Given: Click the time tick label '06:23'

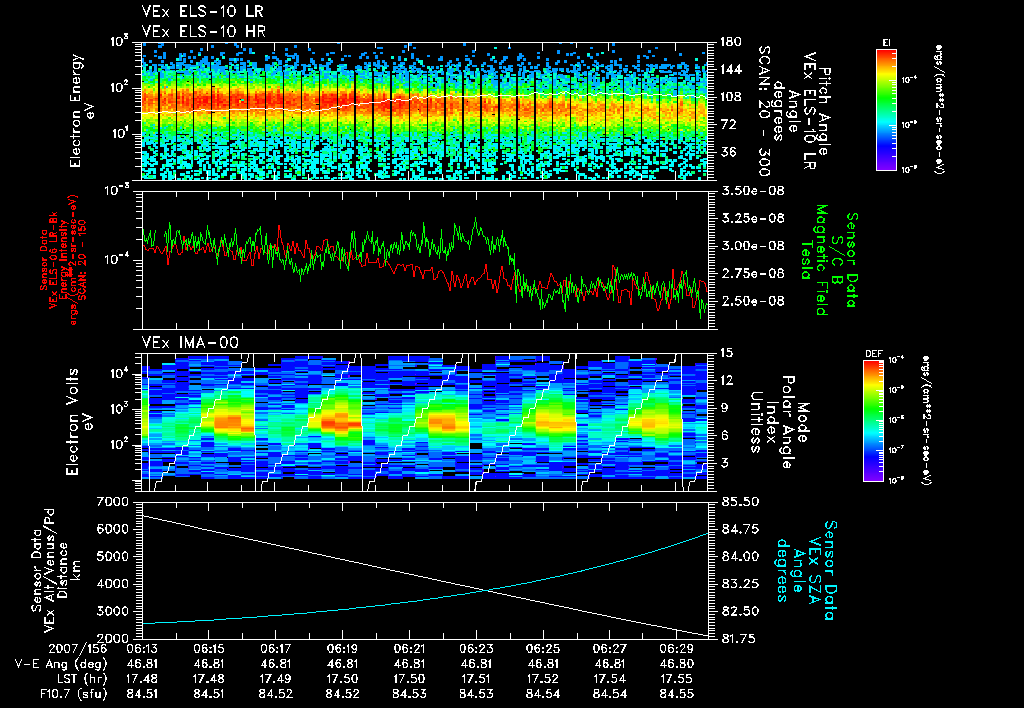Looking at the screenshot, I should click(x=476, y=651).
